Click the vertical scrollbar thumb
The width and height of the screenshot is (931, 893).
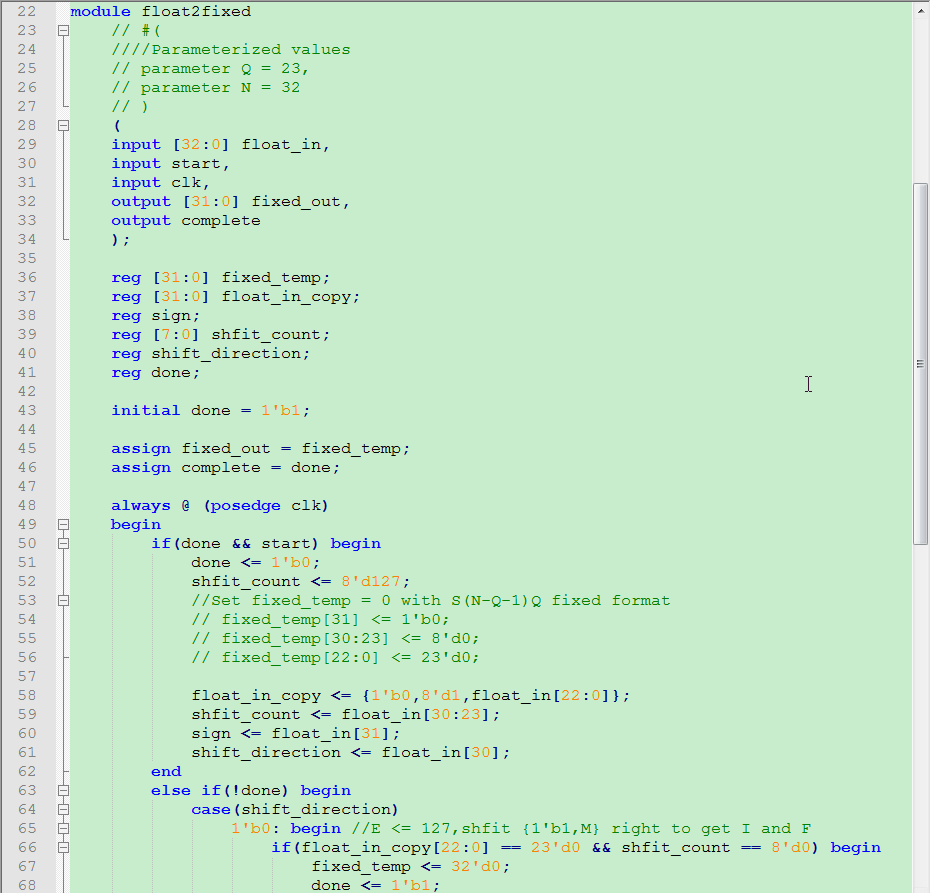coord(921,363)
